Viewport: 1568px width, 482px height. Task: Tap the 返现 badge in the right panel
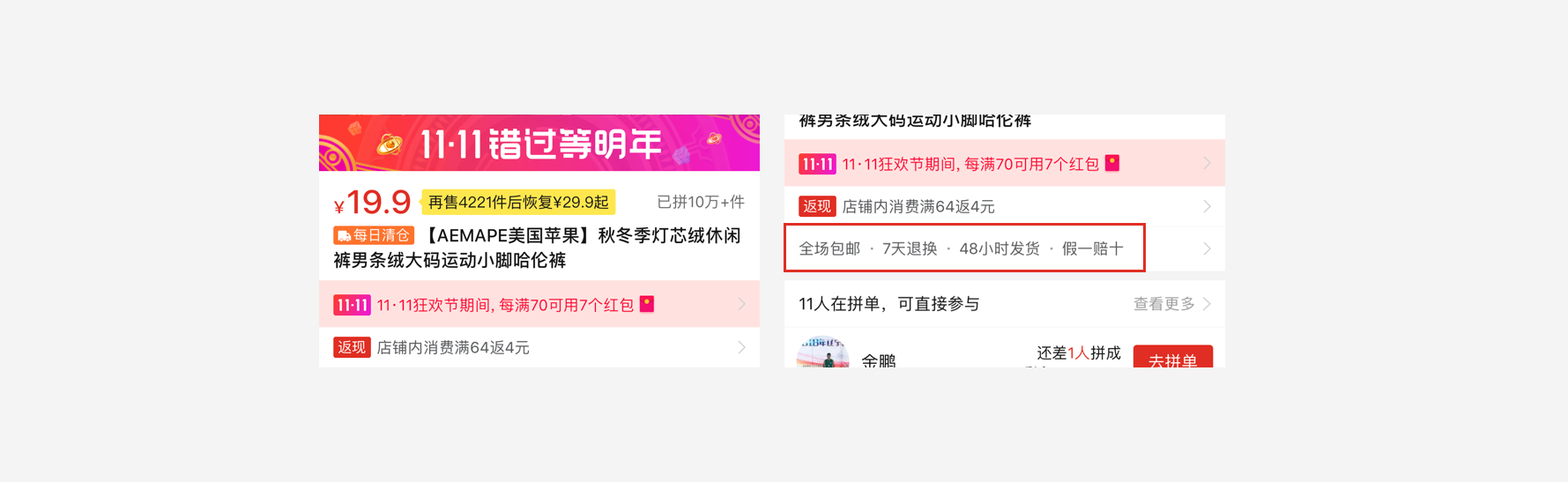[x=817, y=206]
